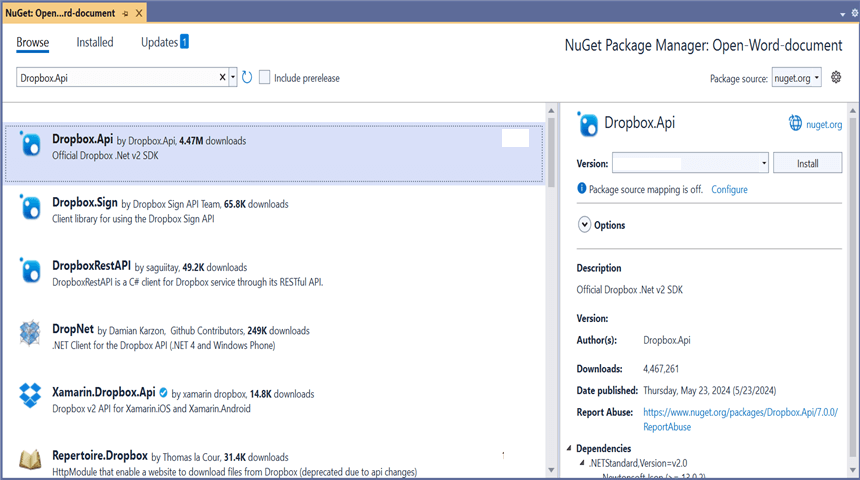
Task: Click the Updates count badge
Action: 184,42
